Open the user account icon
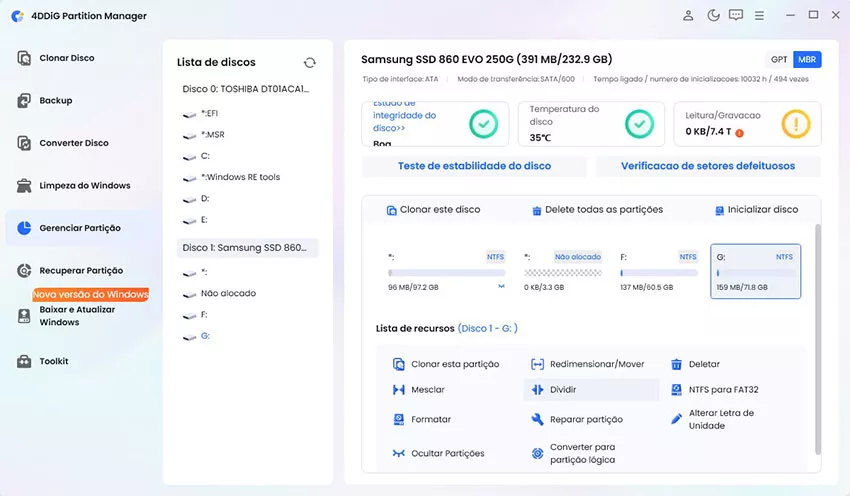Screen dimensions: 850x496 pos(688,15)
